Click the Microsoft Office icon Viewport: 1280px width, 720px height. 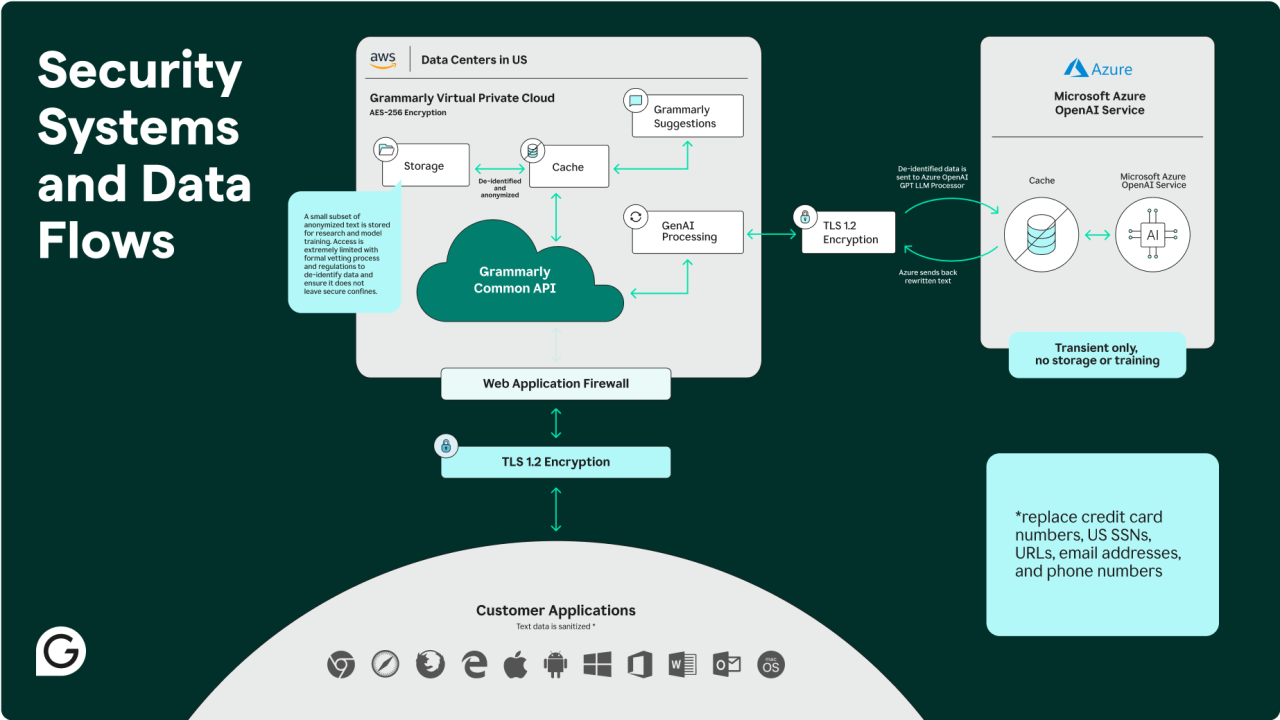click(640, 665)
